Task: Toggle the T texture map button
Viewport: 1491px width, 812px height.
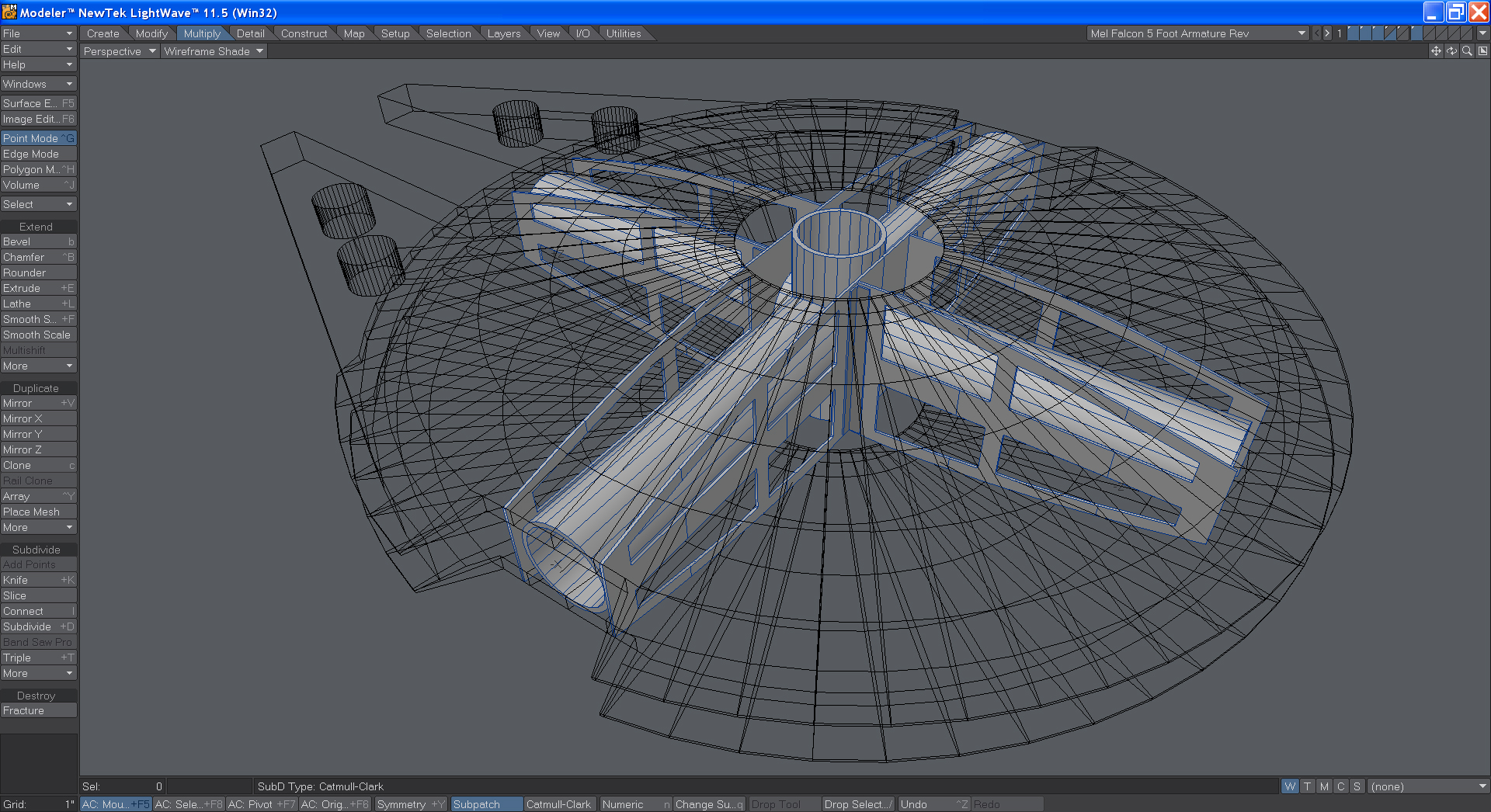Action: [1307, 786]
